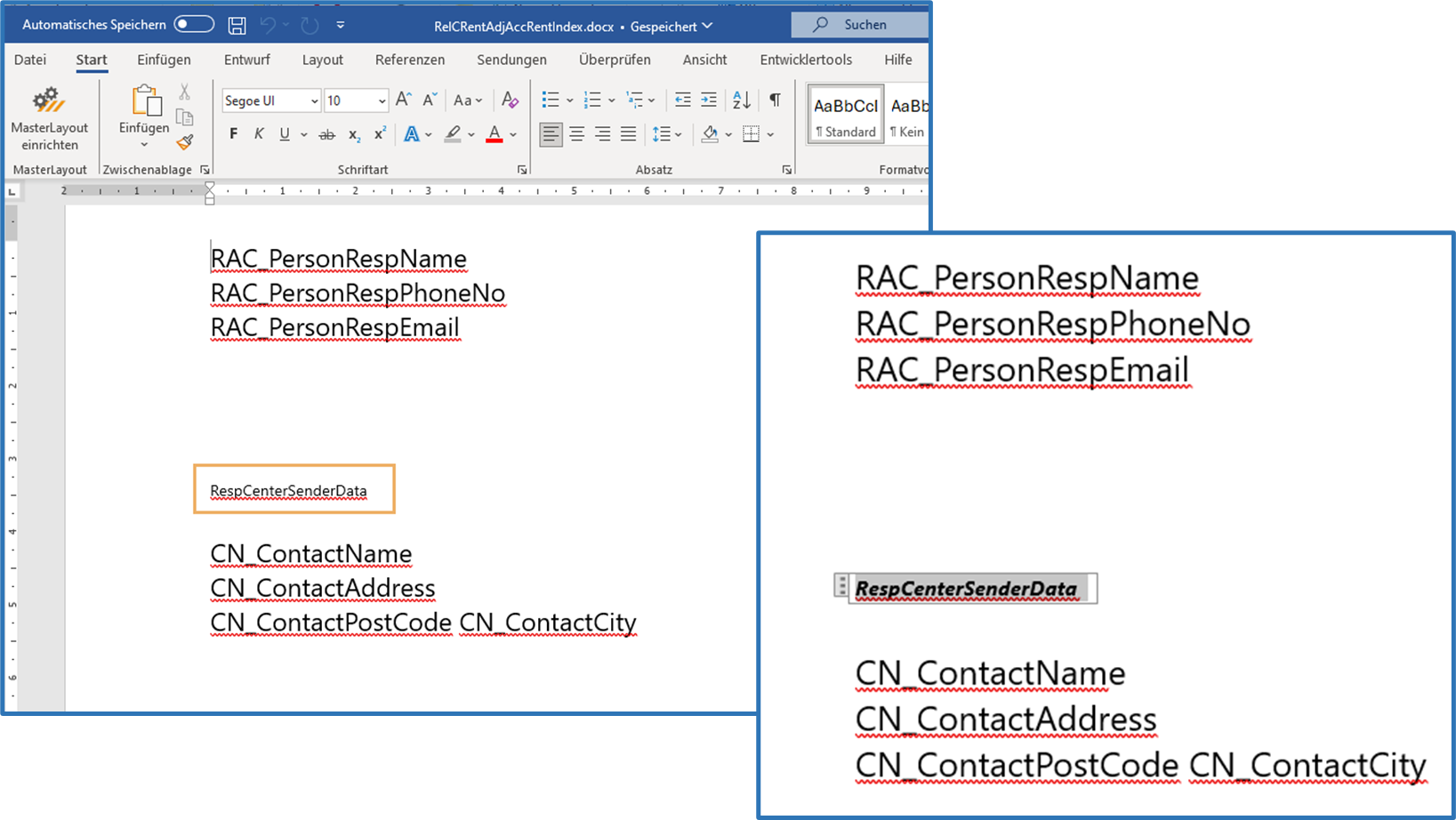Open the Einfügen ribbon tab
Screen dimensions: 1456x820
pyautogui.click(x=164, y=60)
